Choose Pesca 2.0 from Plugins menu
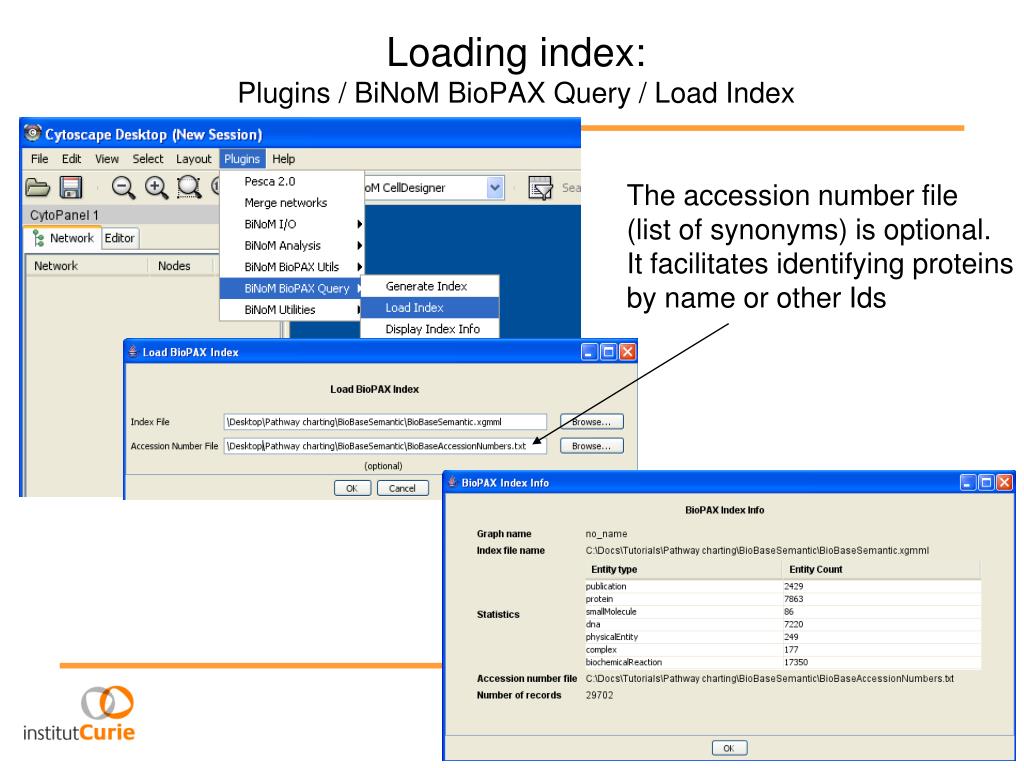1024x768 pixels. pos(291,182)
